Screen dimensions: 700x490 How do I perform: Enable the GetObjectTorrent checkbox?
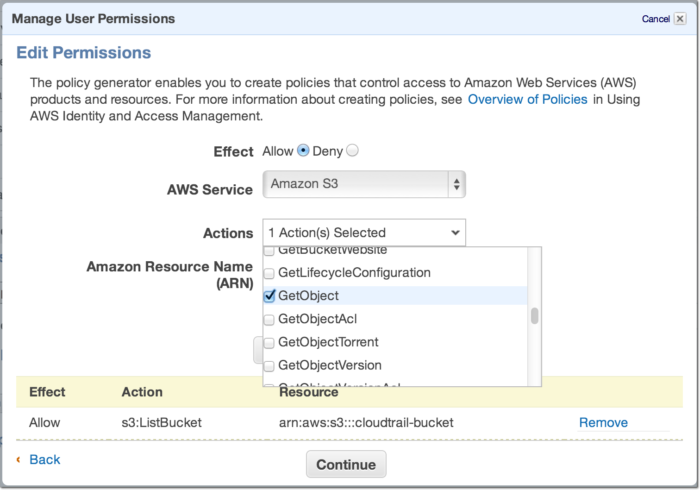click(269, 342)
